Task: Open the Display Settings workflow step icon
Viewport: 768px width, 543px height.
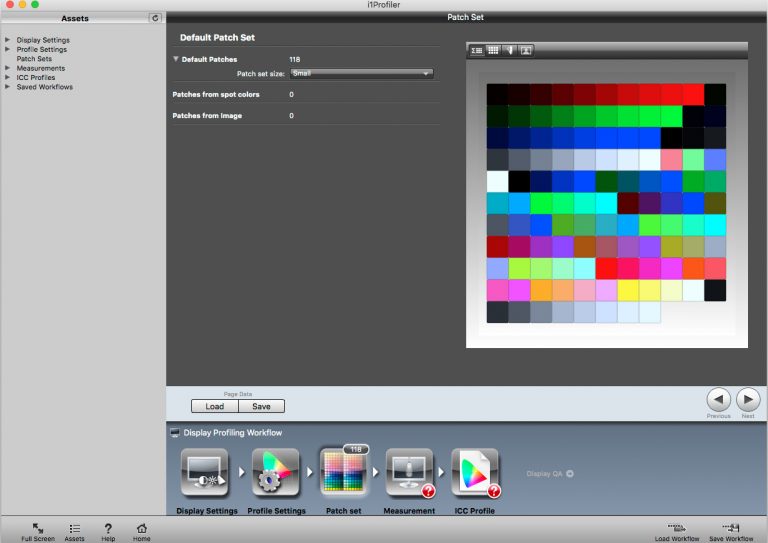Action: [205, 473]
